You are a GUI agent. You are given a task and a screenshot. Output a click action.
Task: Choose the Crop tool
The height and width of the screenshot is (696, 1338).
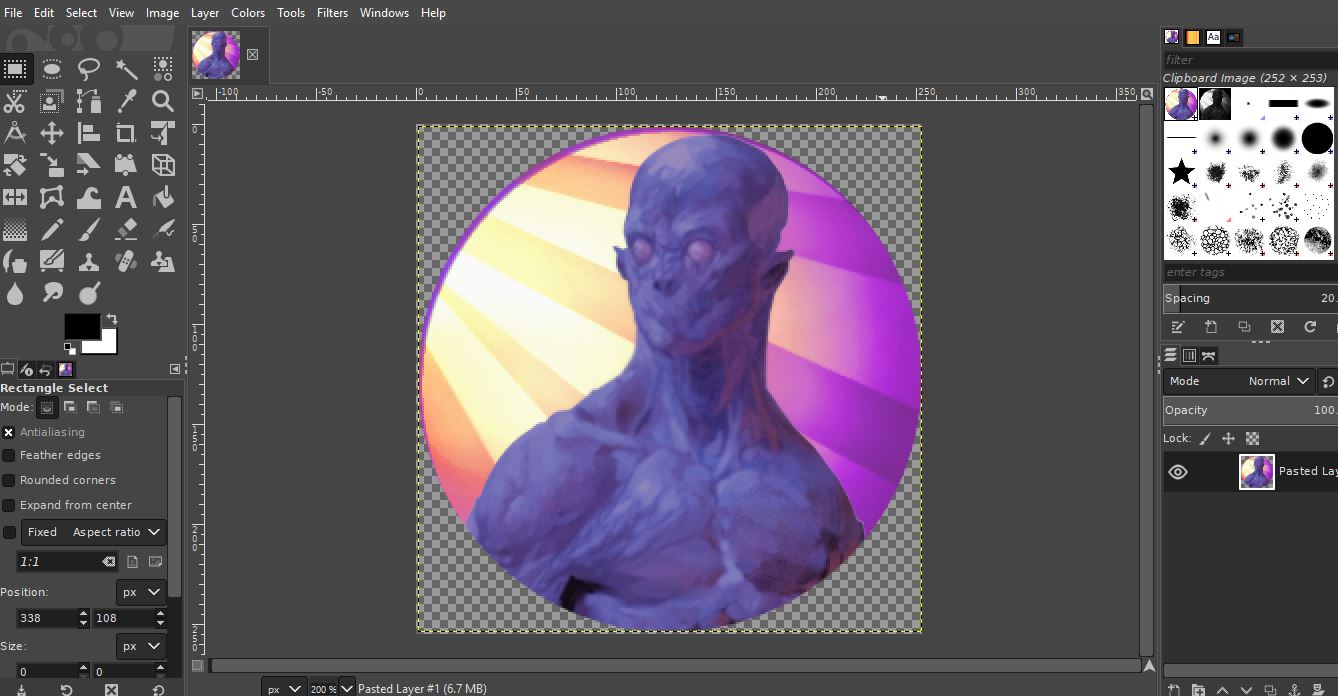tap(126, 133)
